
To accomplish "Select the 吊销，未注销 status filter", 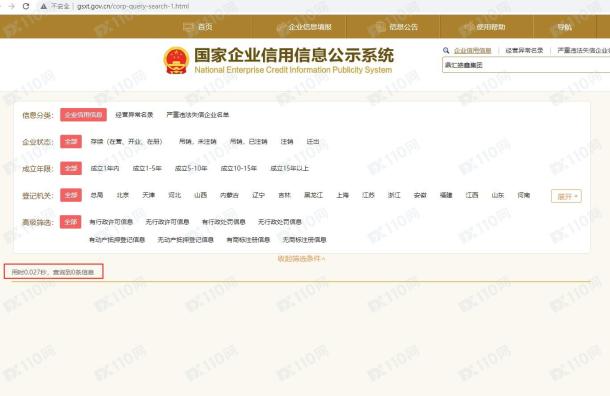I will point(197,142).
